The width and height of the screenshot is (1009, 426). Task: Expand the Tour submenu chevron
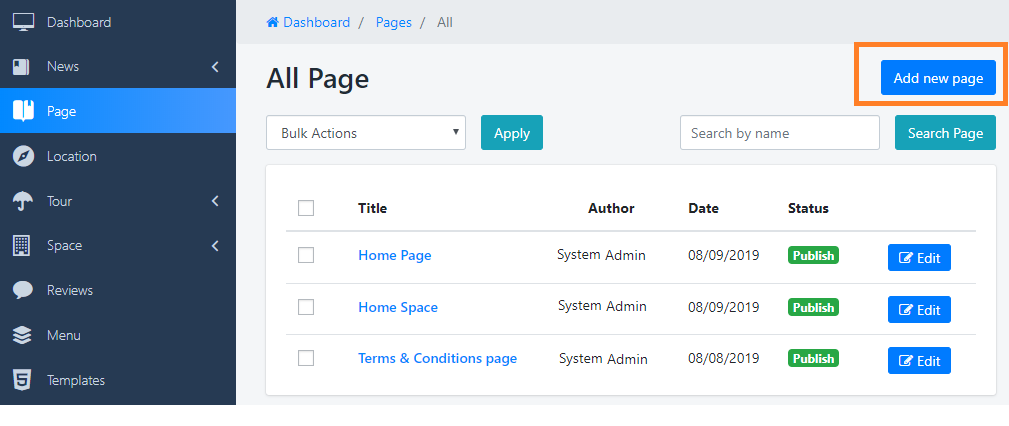(215, 201)
